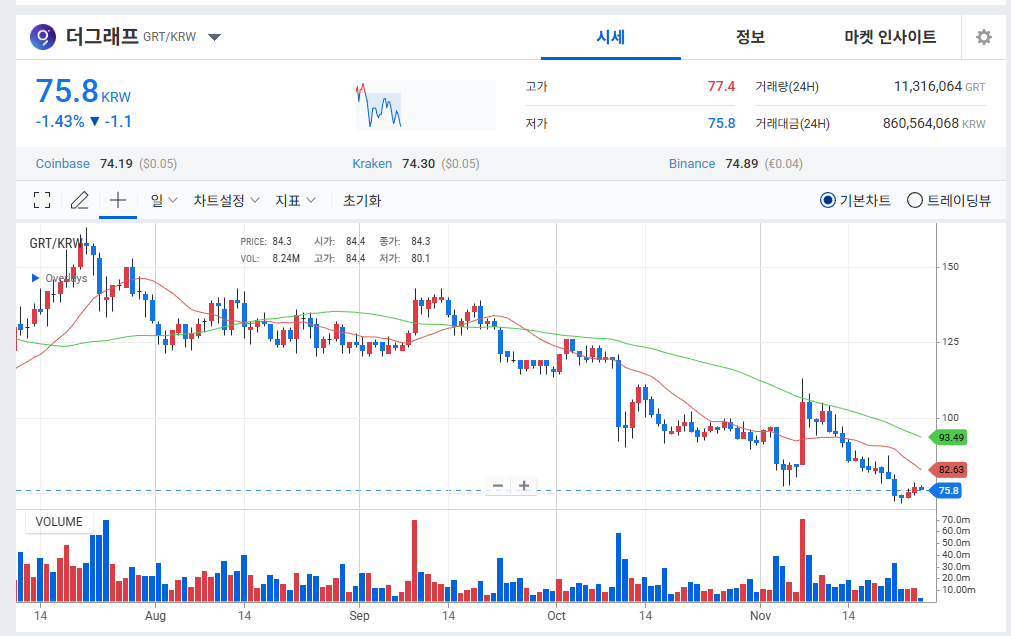Expand the 차트설정 dropdown
Screen dimensions: 1011x636
[x=226, y=200]
